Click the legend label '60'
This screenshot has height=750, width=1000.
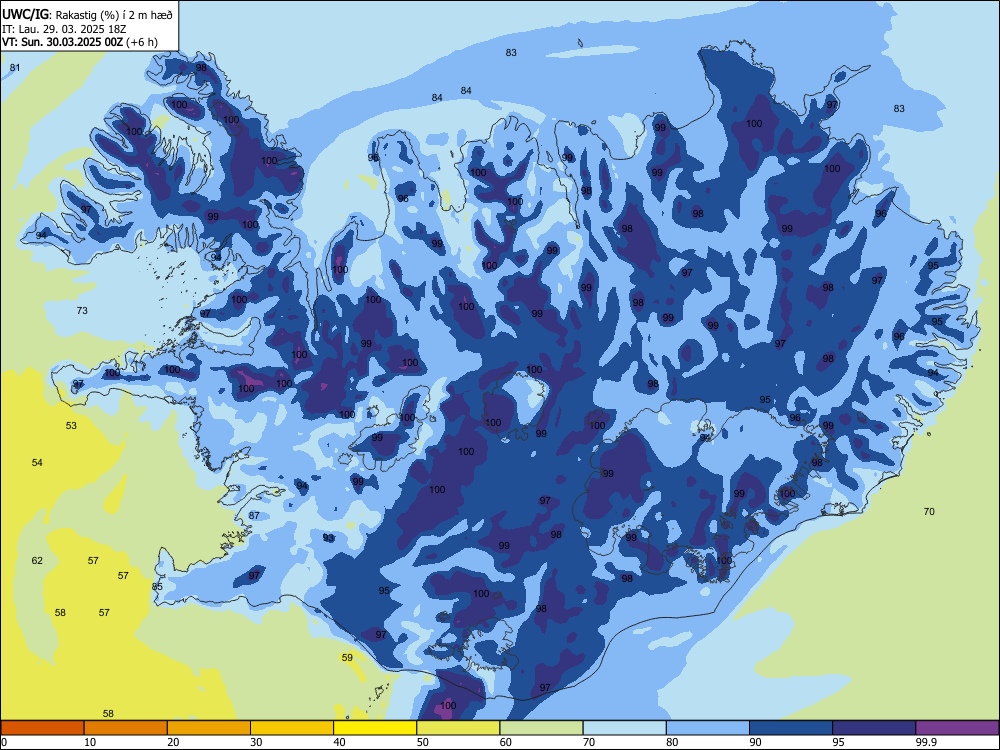click(x=506, y=742)
